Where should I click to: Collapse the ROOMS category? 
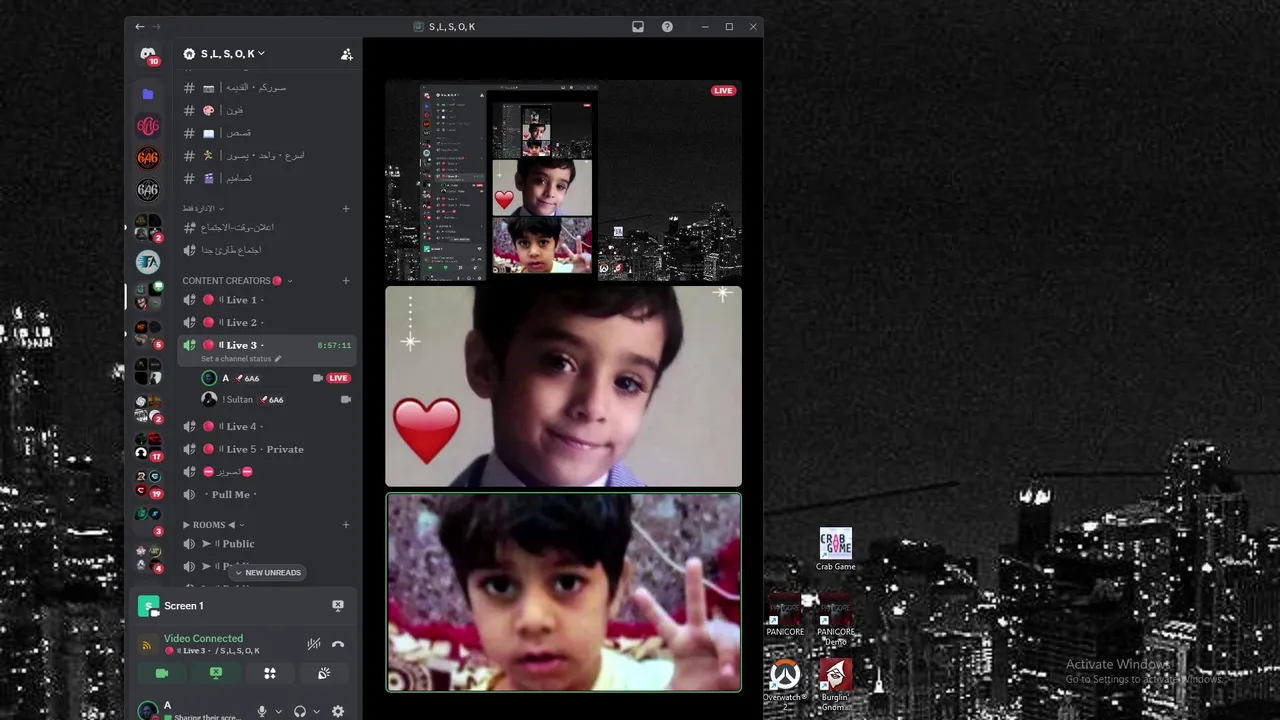pos(214,525)
